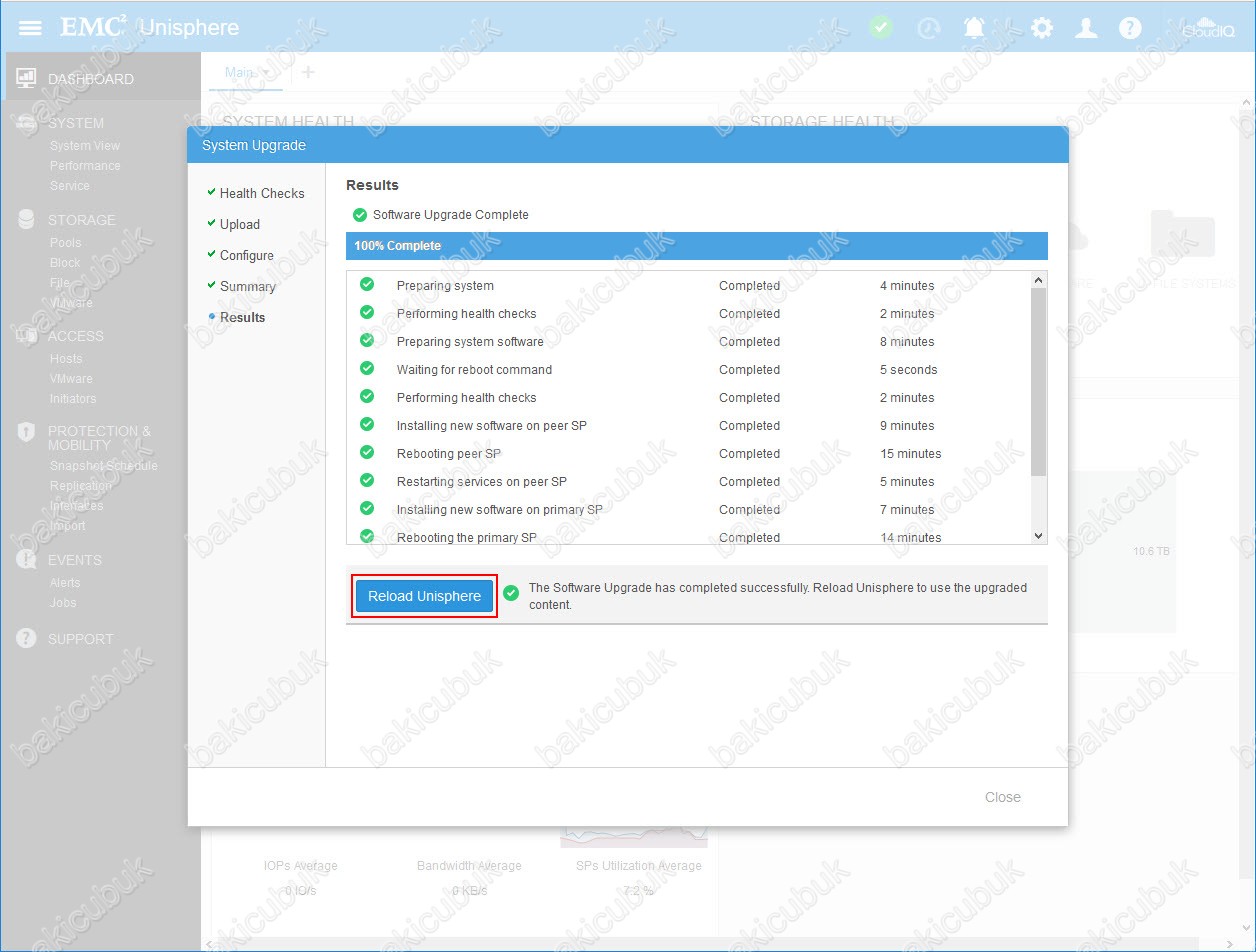The width and height of the screenshot is (1256, 952).
Task: Click the 'Rebooting peer SP' row
Action: (x=448, y=454)
